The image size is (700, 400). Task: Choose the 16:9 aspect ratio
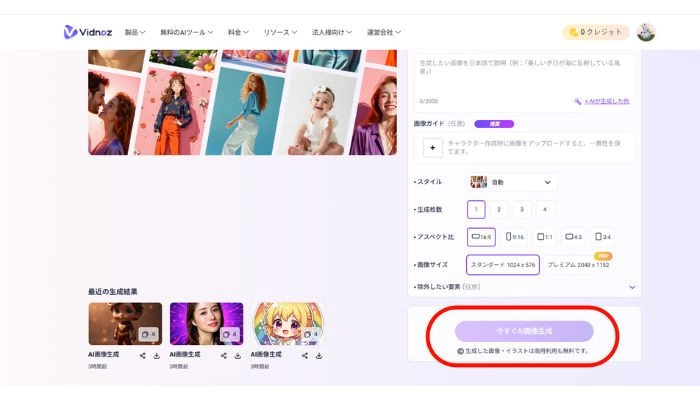[x=481, y=237]
